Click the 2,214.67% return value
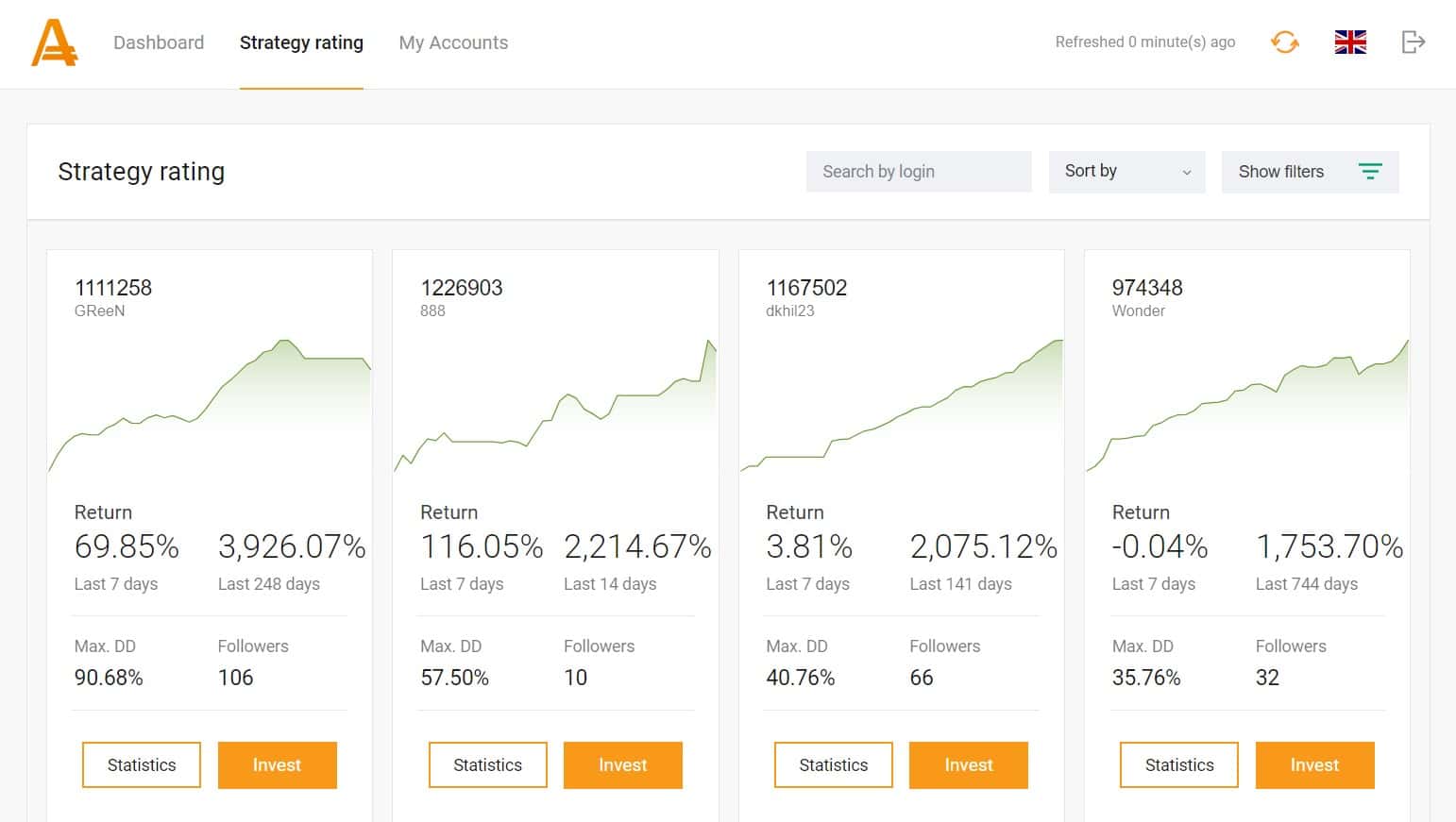This screenshot has height=822, width=1456. [x=637, y=546]
